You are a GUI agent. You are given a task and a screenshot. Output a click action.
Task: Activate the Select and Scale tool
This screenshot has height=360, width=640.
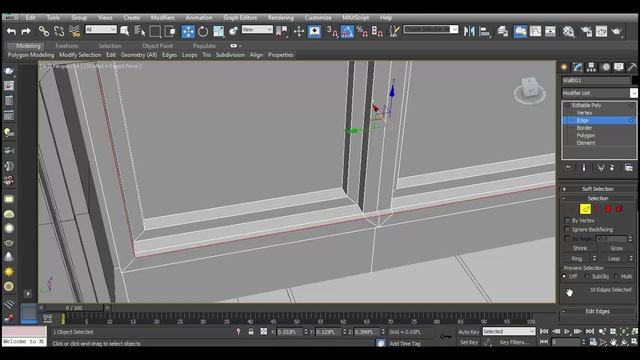click(218, 31)
